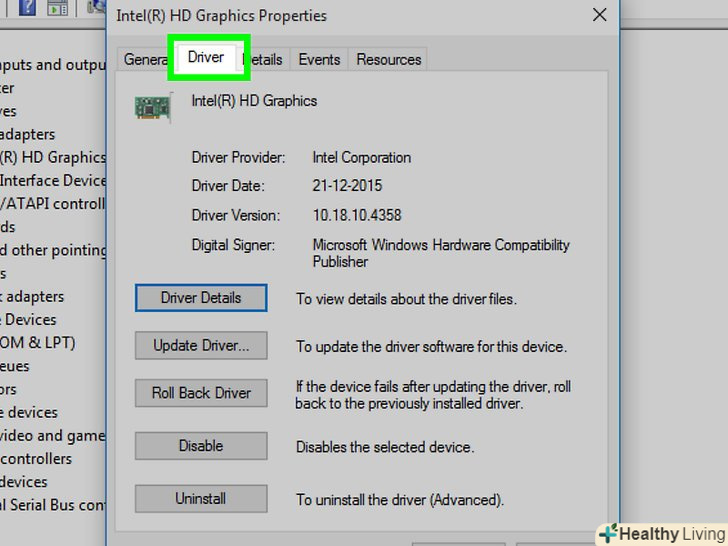Viewport: 728px width, 546px height.
Task: Select 'video and game' entry in Device Manager
Action: coord(53,436)
